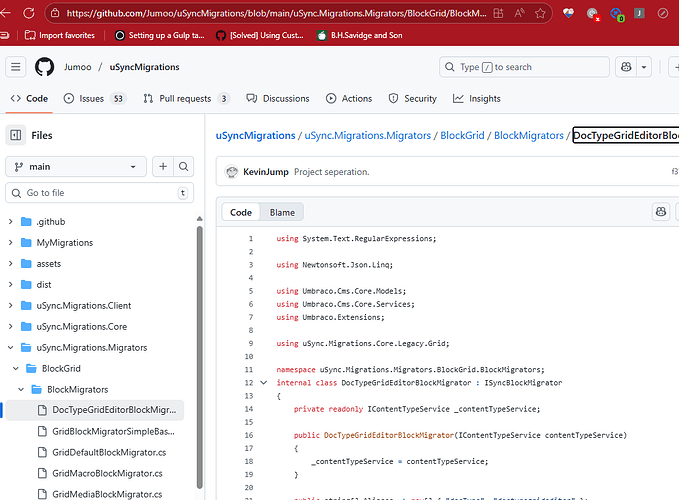Viewport: 679px width, 500px height.
Task: Open the Insights tab
Action: 477,99
